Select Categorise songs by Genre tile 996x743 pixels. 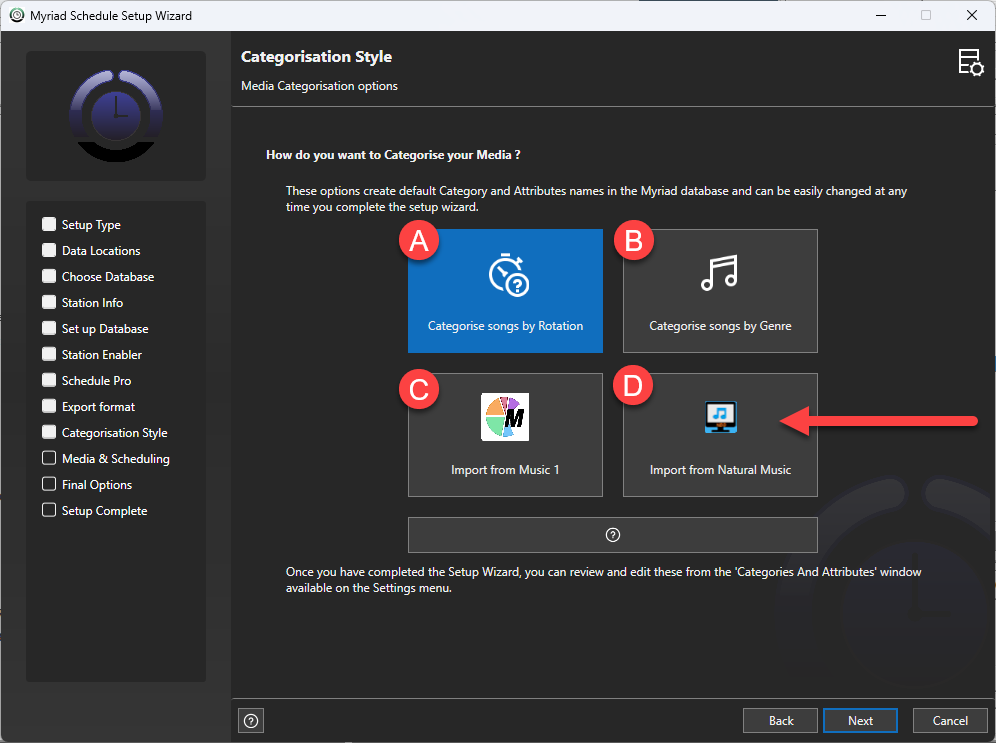click(x=720, y=291)
